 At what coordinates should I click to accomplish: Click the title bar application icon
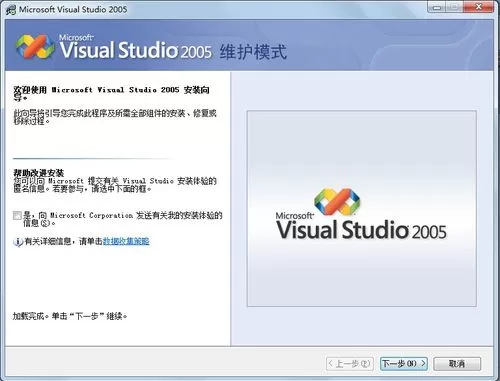[10, 9]
